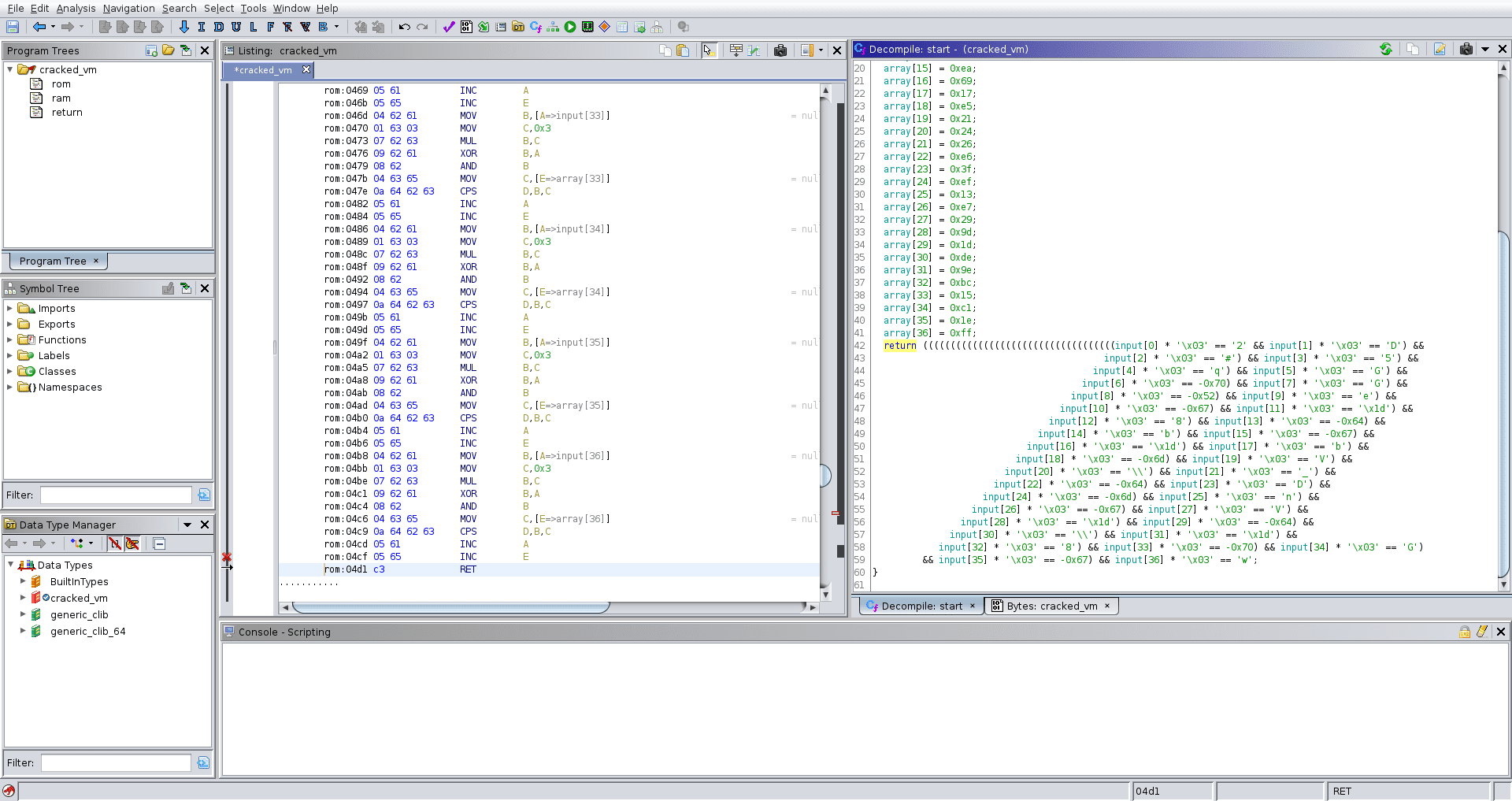Click the Save program icon

(13, 27)
